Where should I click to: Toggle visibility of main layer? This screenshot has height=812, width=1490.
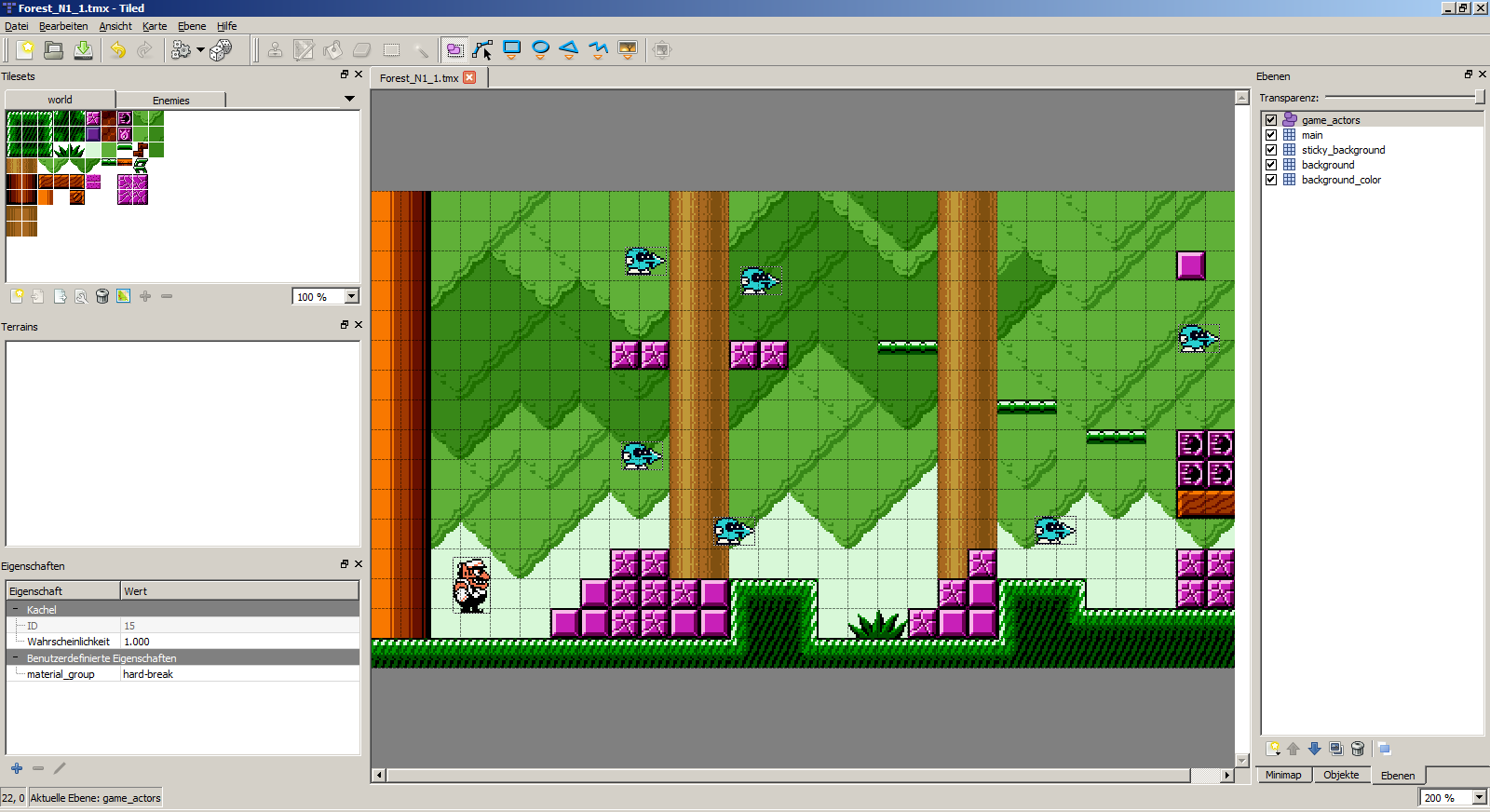pyautogui.click(x=1271, y=135)
